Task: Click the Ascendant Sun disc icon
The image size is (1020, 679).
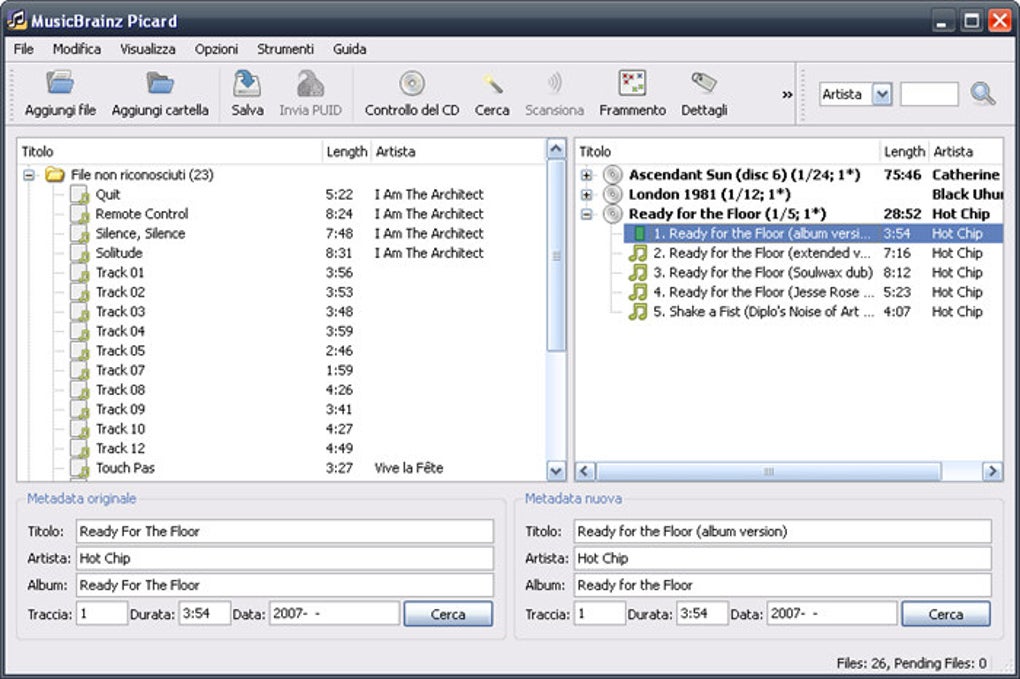Action: click(612, 174)
